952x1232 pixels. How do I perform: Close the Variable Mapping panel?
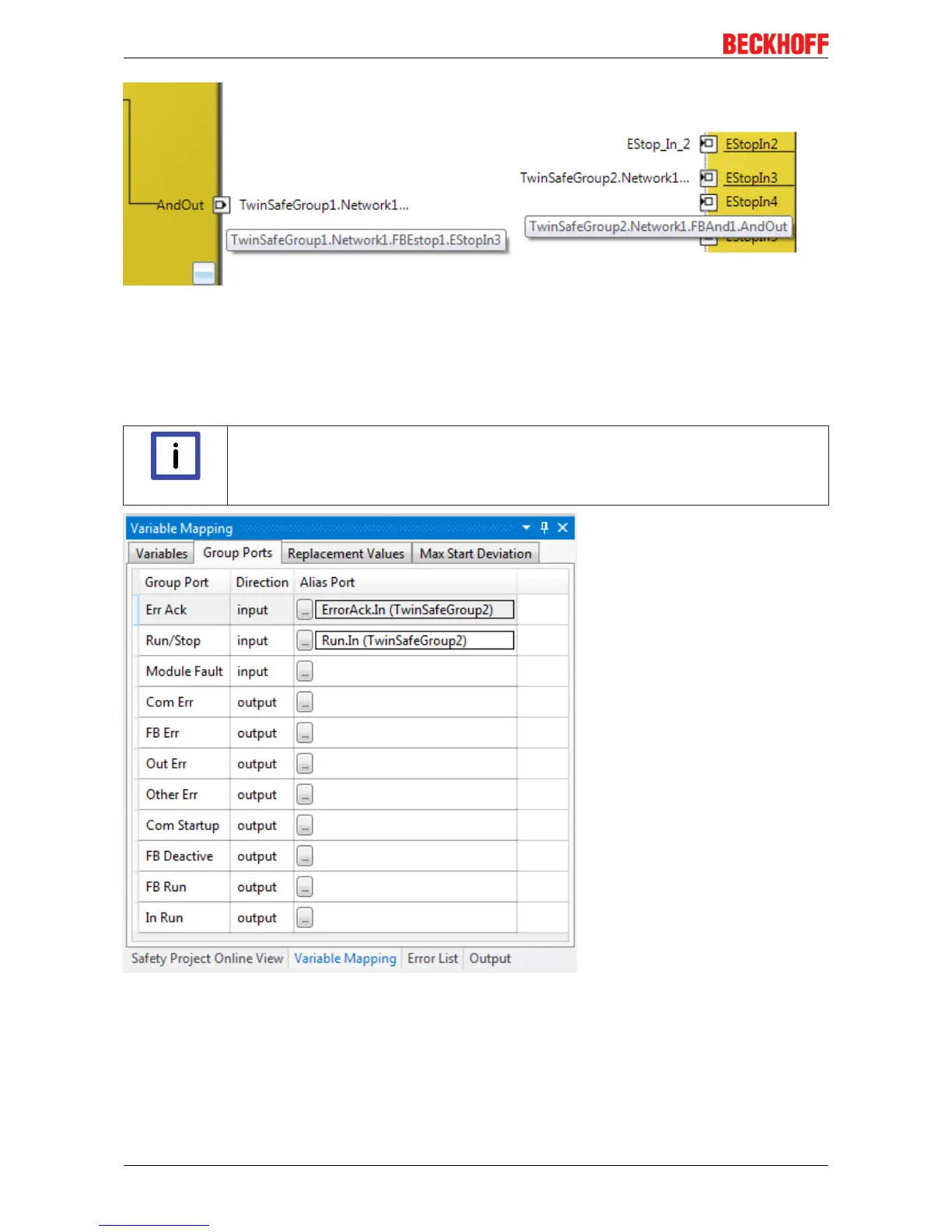(x=562, y=527)
